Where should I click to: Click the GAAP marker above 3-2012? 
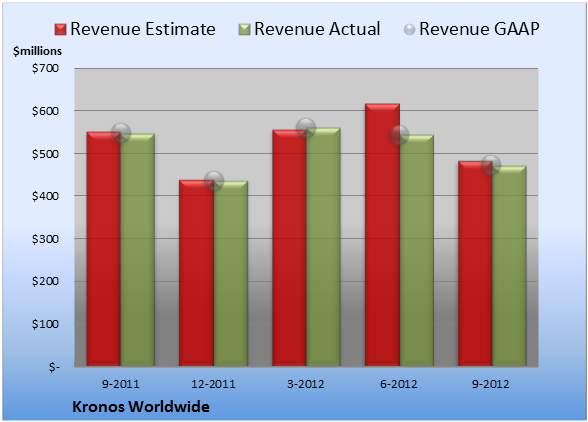click(x=306, y=128)
